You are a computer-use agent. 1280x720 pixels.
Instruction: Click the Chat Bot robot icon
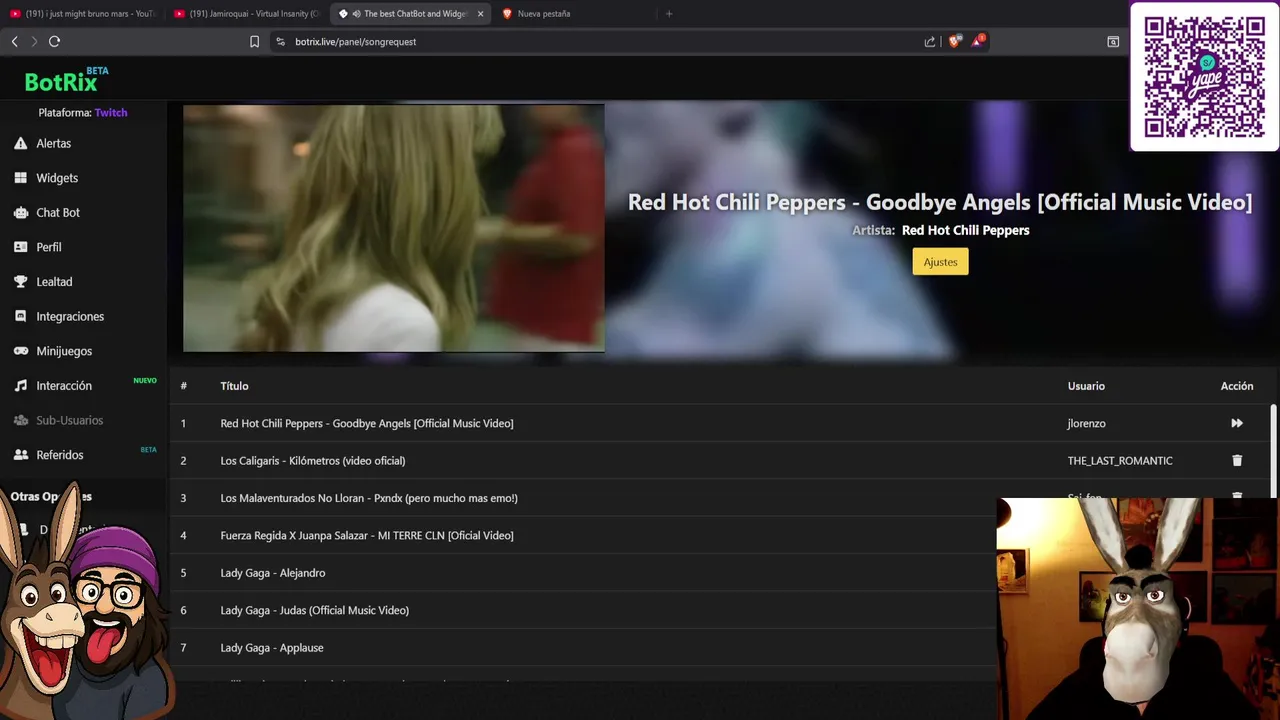tap(20, 213)
